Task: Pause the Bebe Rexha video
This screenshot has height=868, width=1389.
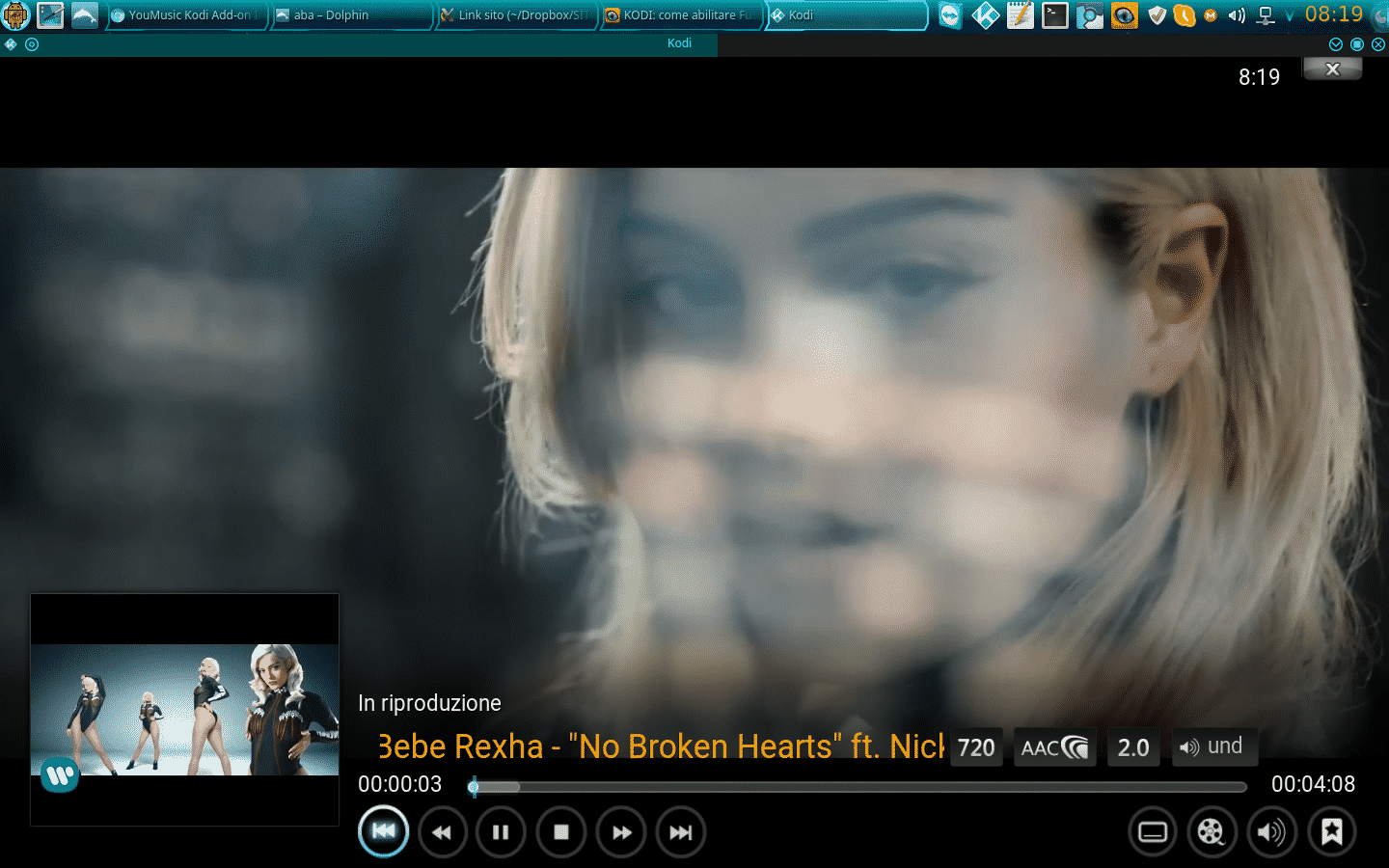Action: [501, 832]
